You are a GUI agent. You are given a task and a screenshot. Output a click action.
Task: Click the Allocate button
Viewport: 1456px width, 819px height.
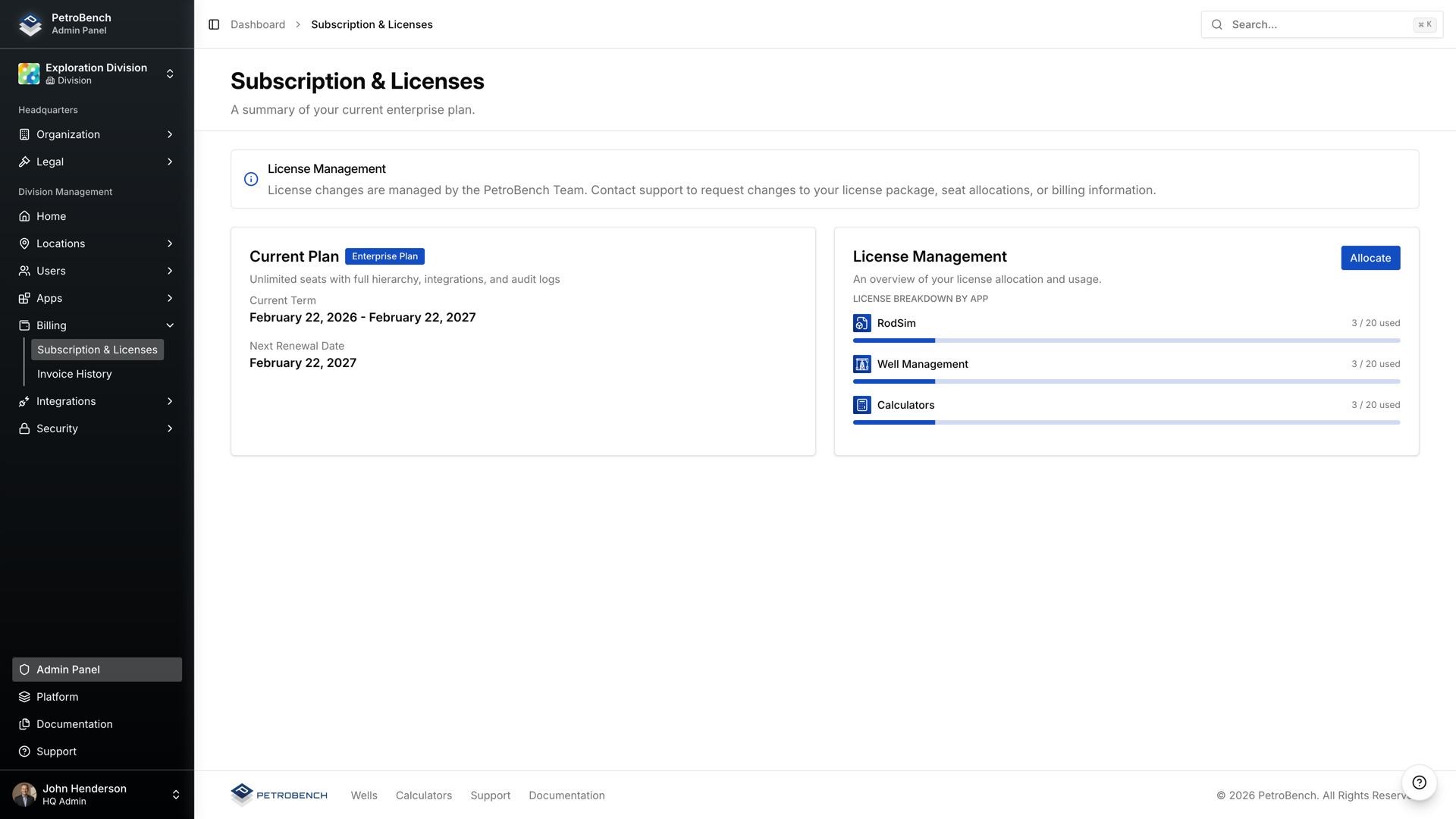[x=1370, y=258]
